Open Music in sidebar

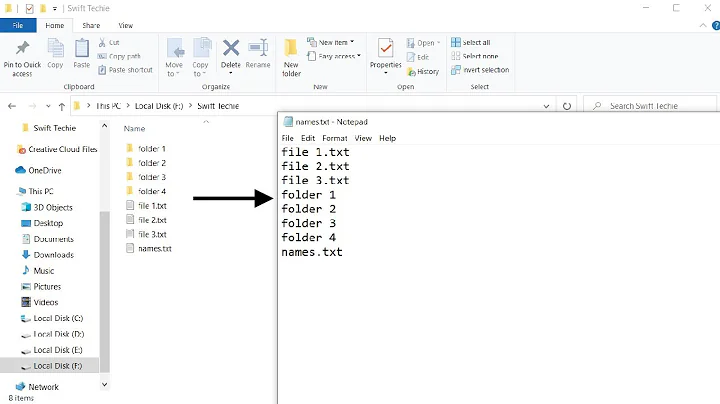coord(38,271)
